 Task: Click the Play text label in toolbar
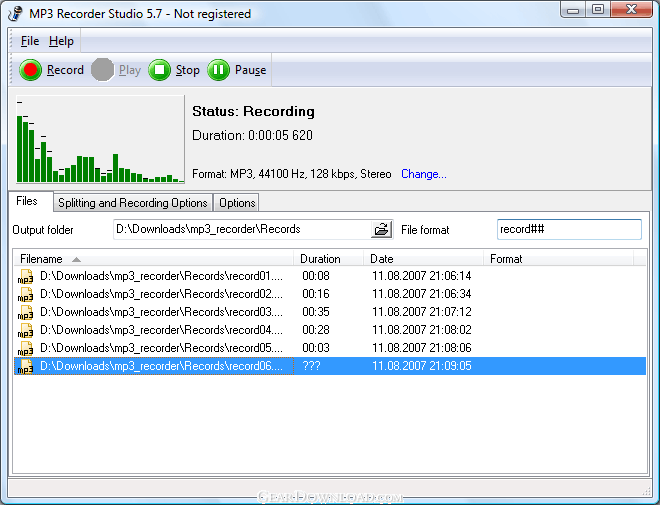[130, 70]
